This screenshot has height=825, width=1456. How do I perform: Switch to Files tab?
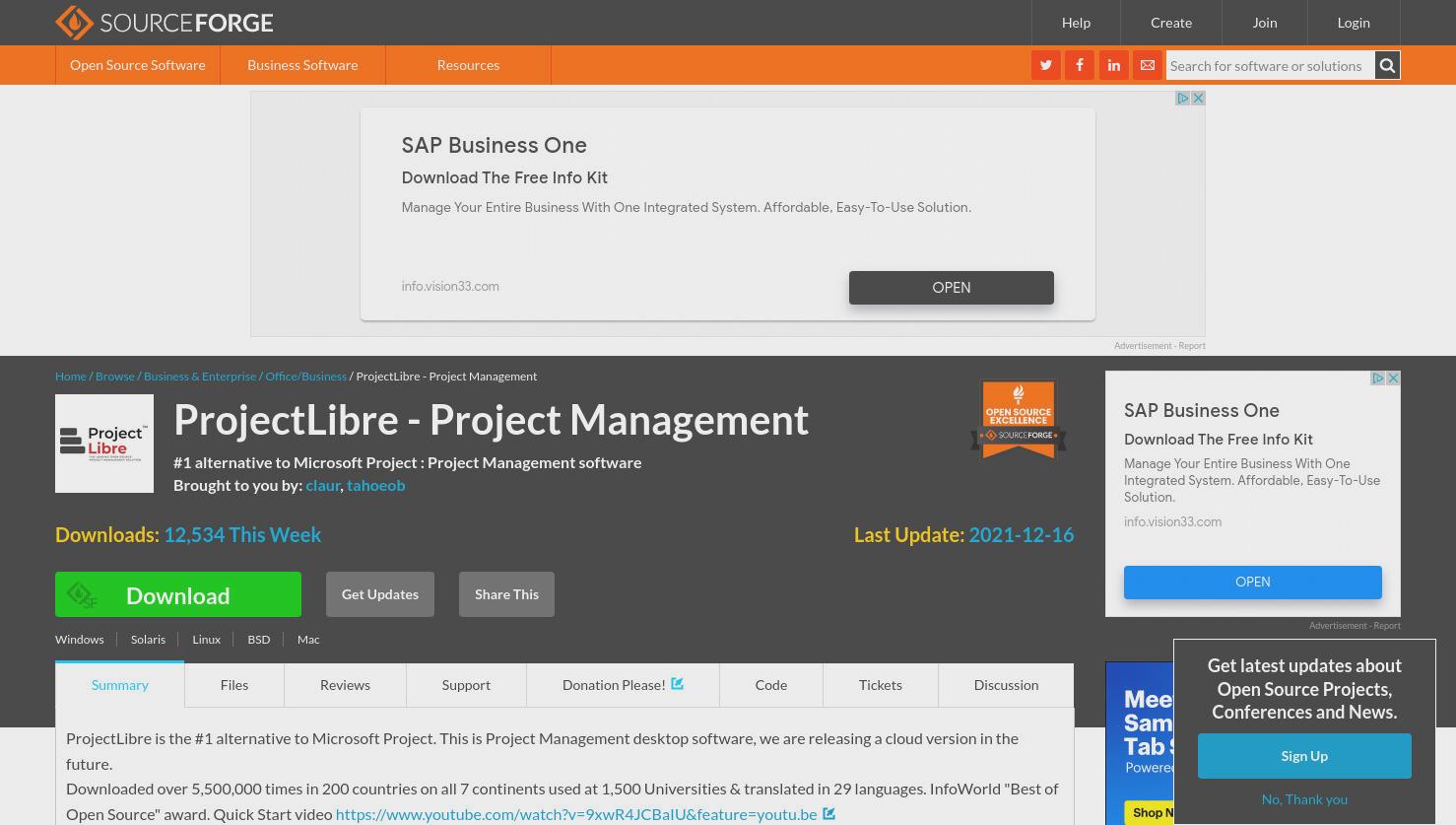click(x=234, y=685)
